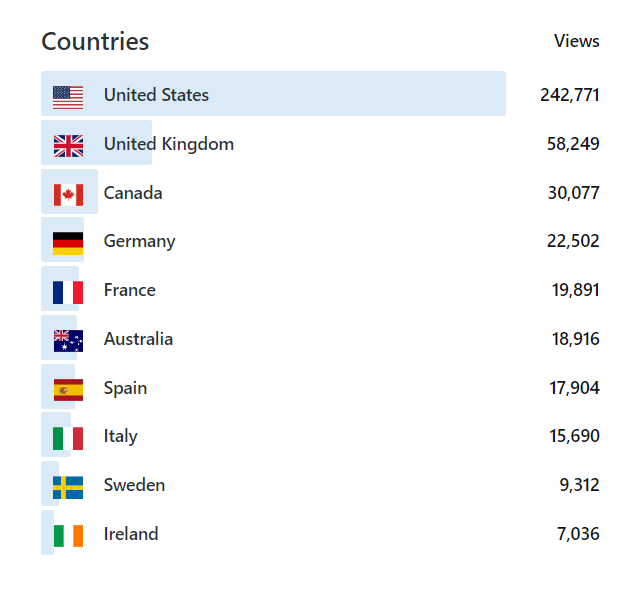Select the Ireland 7,036 views value
Viewport: 622px width, 601px height.
(578, 534)
